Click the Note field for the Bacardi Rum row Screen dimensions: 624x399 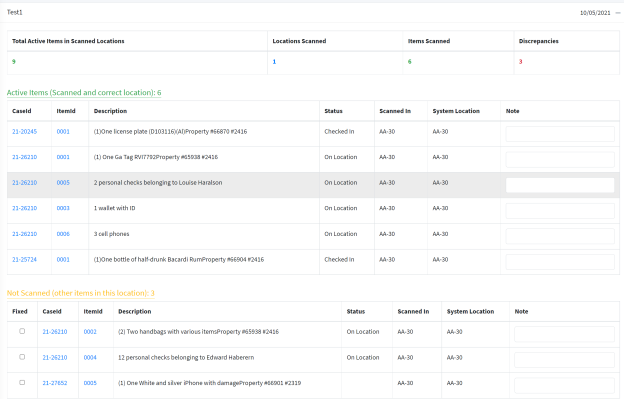point(560,262)
